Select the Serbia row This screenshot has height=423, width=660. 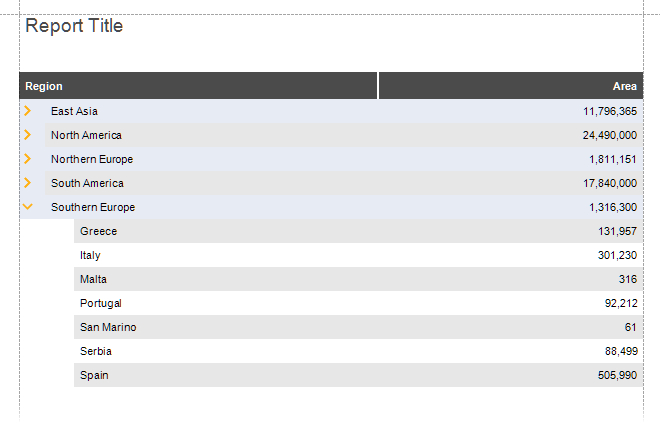(x=358, y=351)
